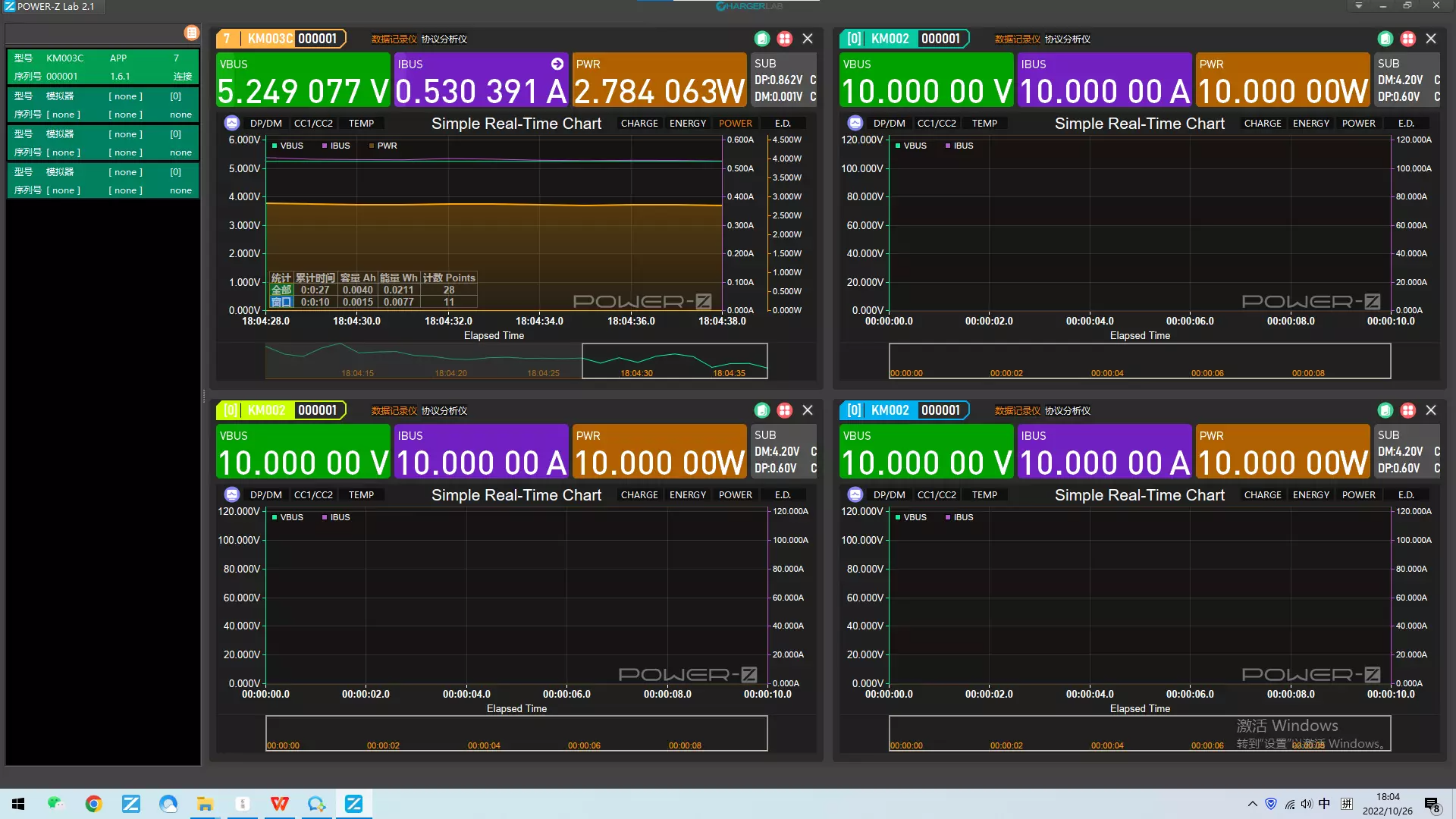
Task: Click the purple chart icon in bottom-left KM002 panel
Action: [x=232, y=494]
